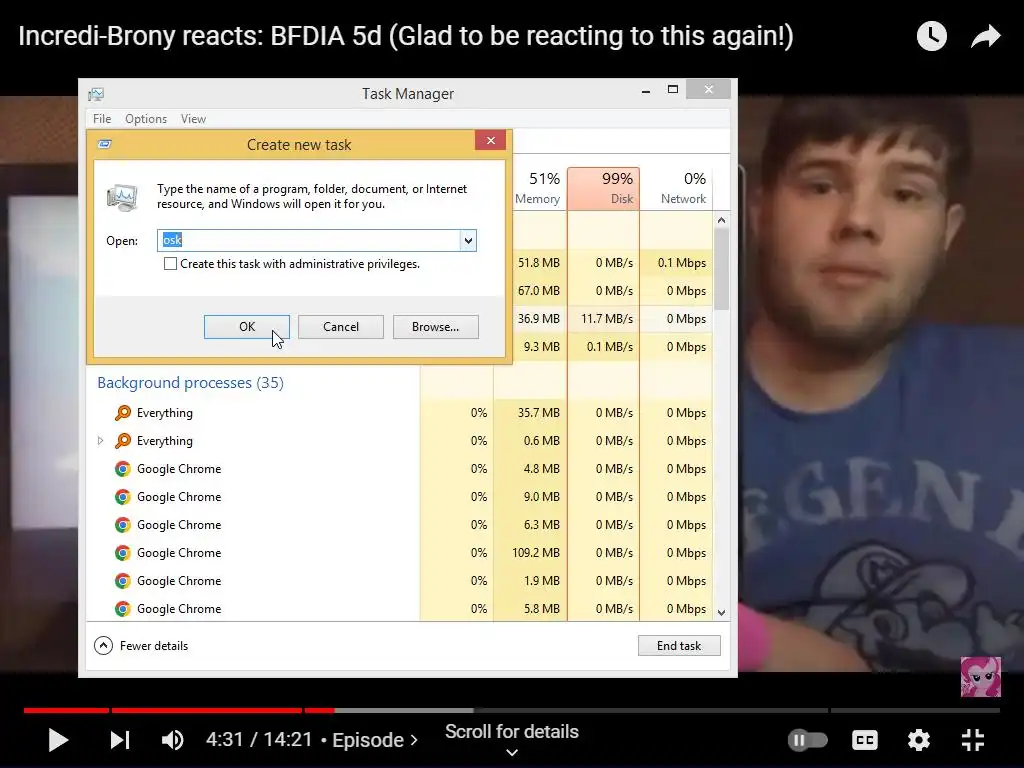Image resolution: width=1024 pixels, height=768 pixels.
Task: Sort by the Disk column header
Action: click(603, 188)
